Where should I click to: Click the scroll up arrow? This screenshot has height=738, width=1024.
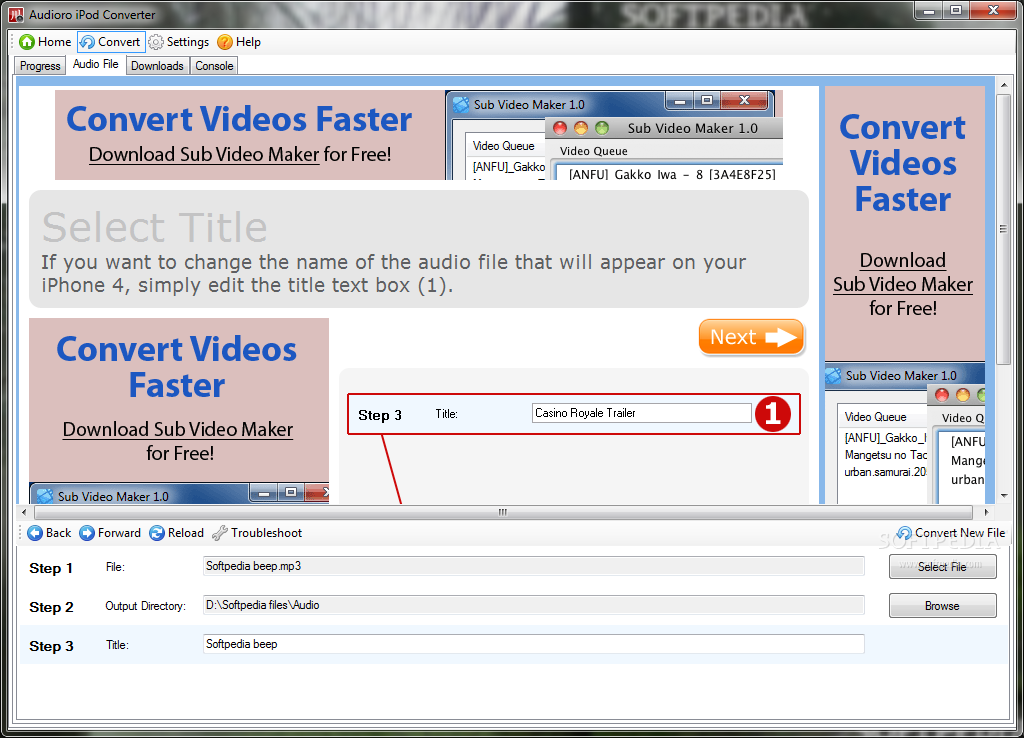coord(1002,85)
